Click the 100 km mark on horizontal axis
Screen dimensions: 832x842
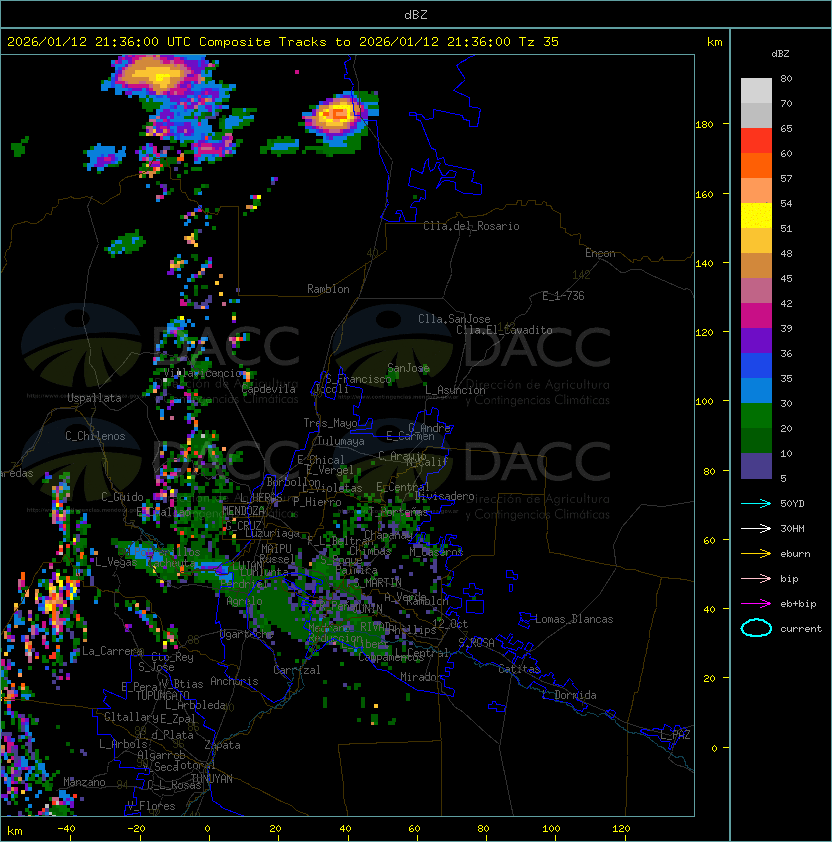point(551,829)
